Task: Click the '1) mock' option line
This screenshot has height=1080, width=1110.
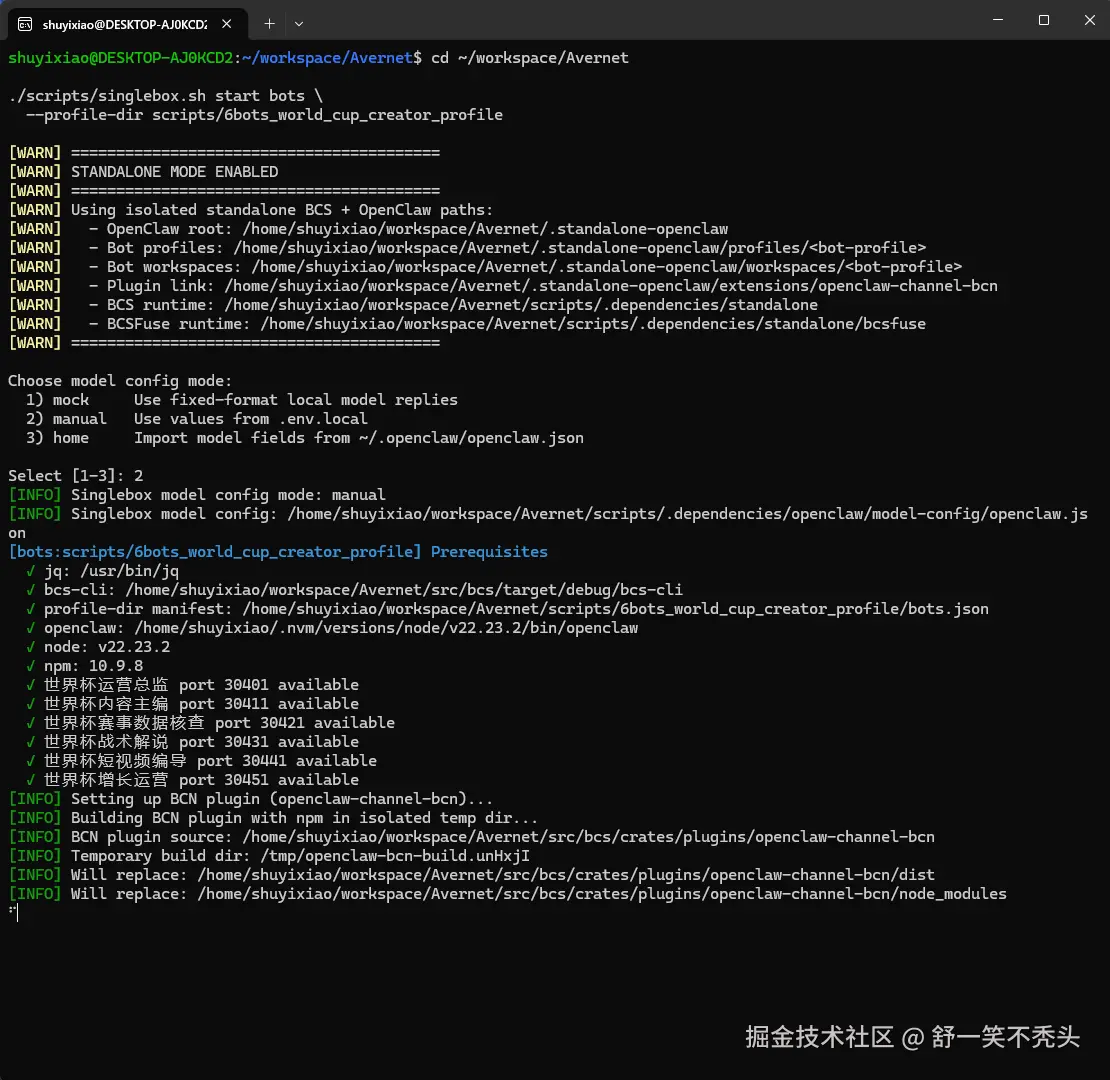Action: [x=241, y=400]
